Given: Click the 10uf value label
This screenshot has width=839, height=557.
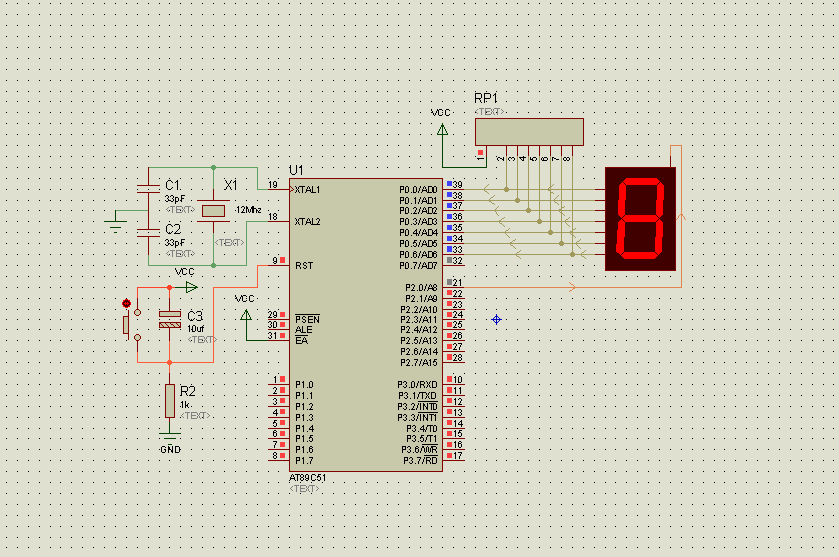Looking at the screenshot, I should coord(195,329).
